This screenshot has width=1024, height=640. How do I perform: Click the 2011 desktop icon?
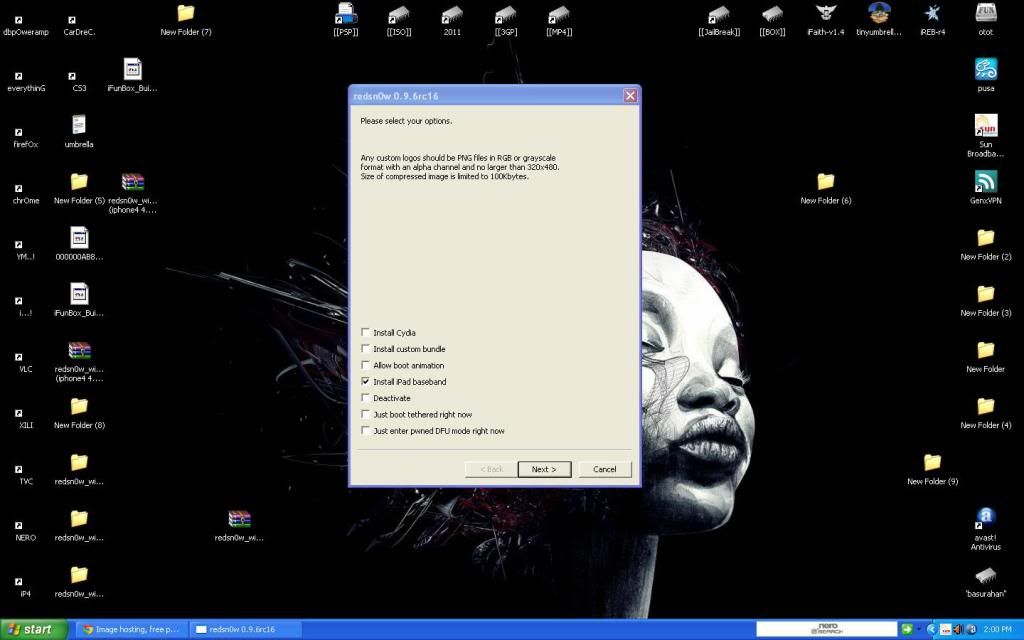pos(452,20)
